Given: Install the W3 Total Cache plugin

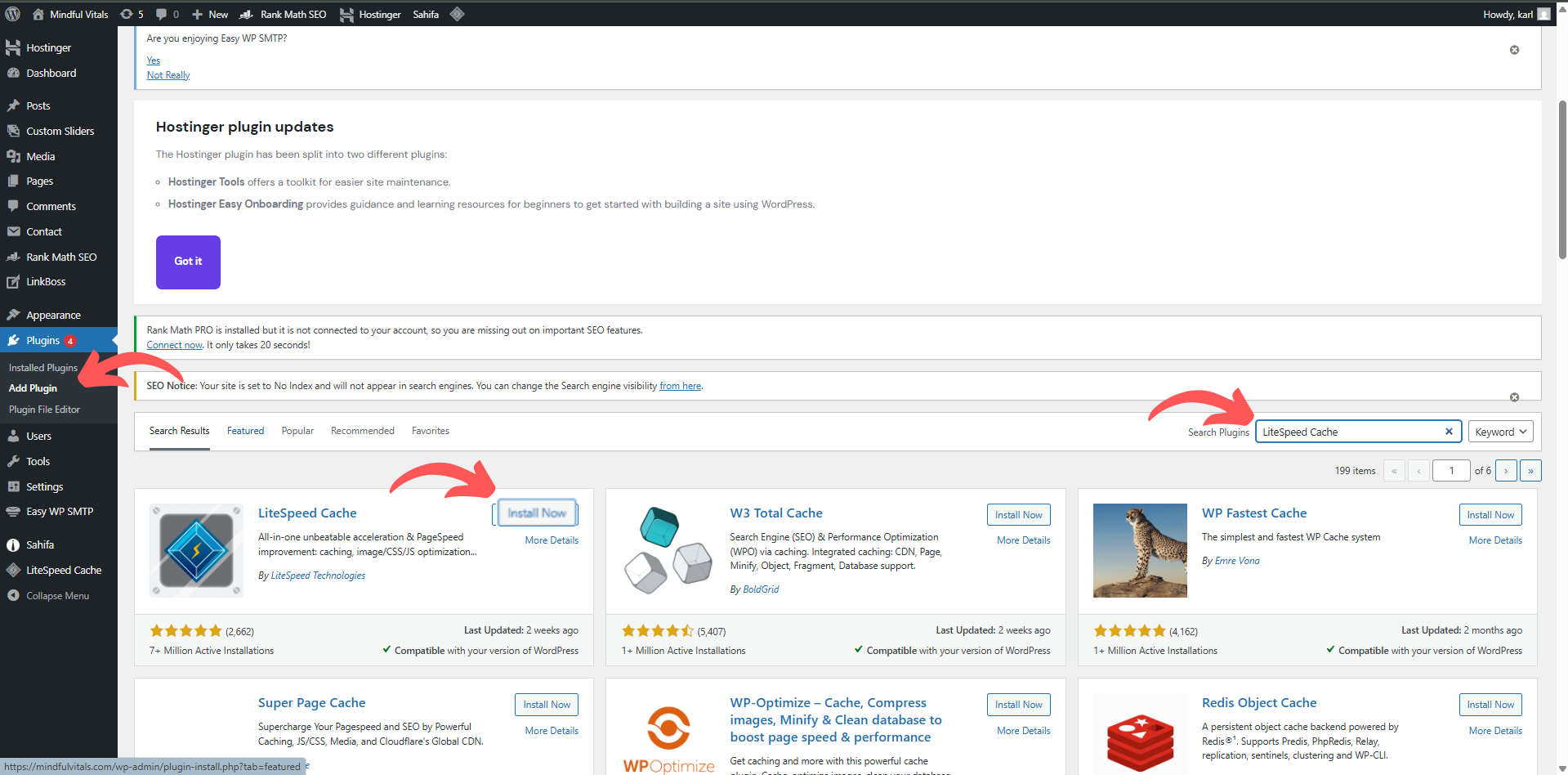Looking at the screenshot, I should pos(1018,515).
